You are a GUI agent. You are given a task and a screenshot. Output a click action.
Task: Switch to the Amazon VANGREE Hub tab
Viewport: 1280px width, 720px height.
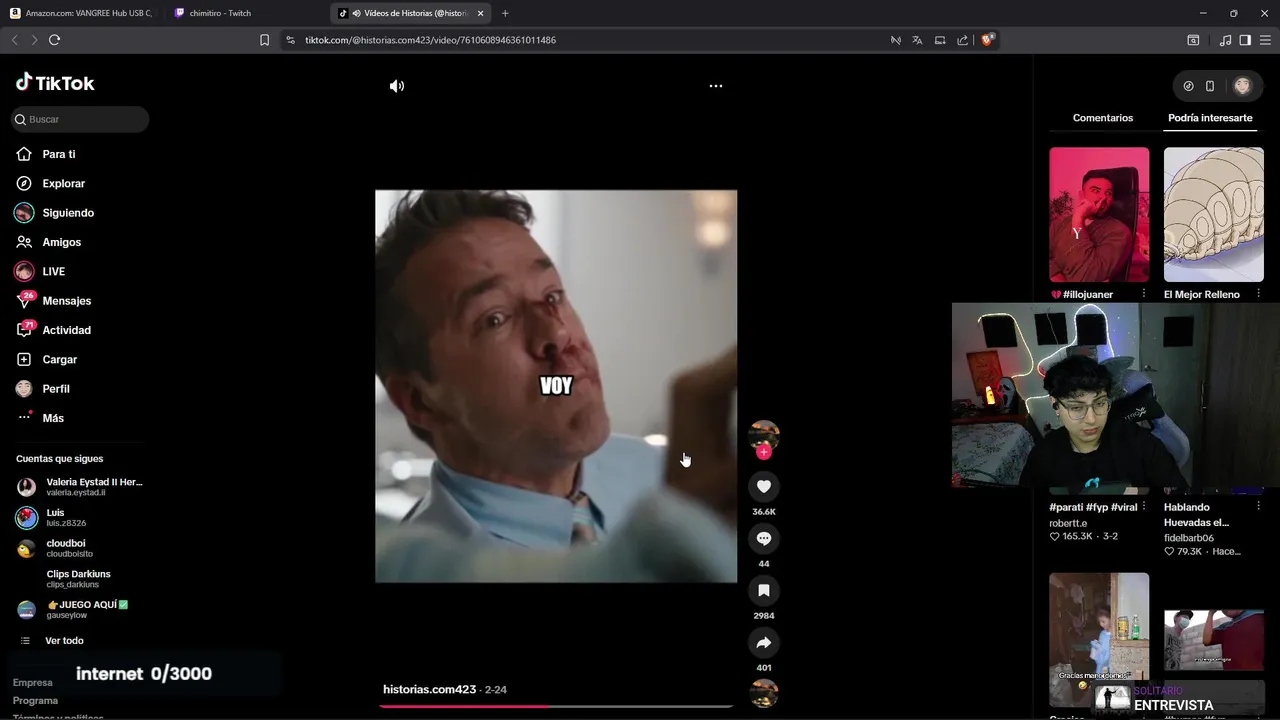pos(84,13)
